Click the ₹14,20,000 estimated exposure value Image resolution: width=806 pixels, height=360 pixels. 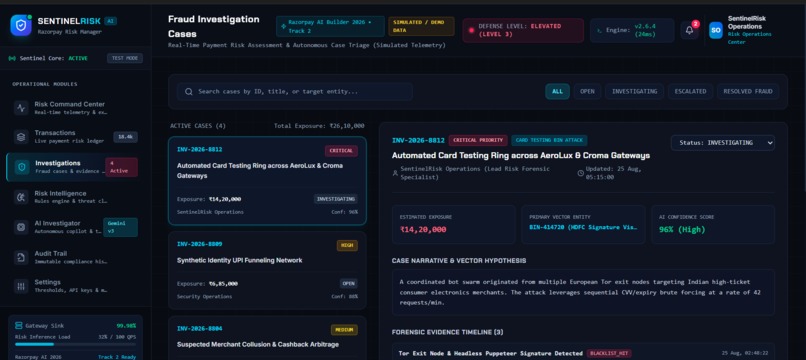click(423, 229)
